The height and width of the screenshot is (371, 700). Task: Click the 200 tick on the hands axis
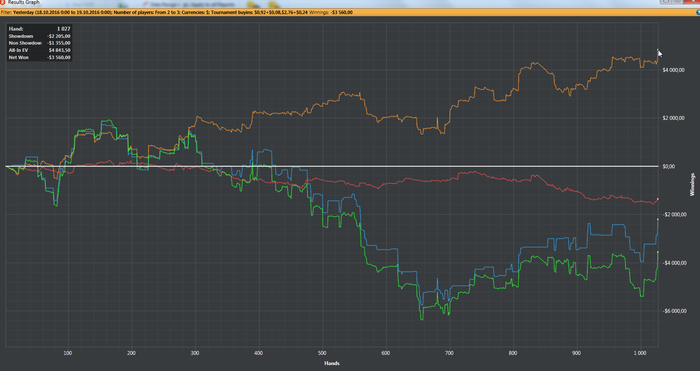pyautogui.click(x=131, y=353)
